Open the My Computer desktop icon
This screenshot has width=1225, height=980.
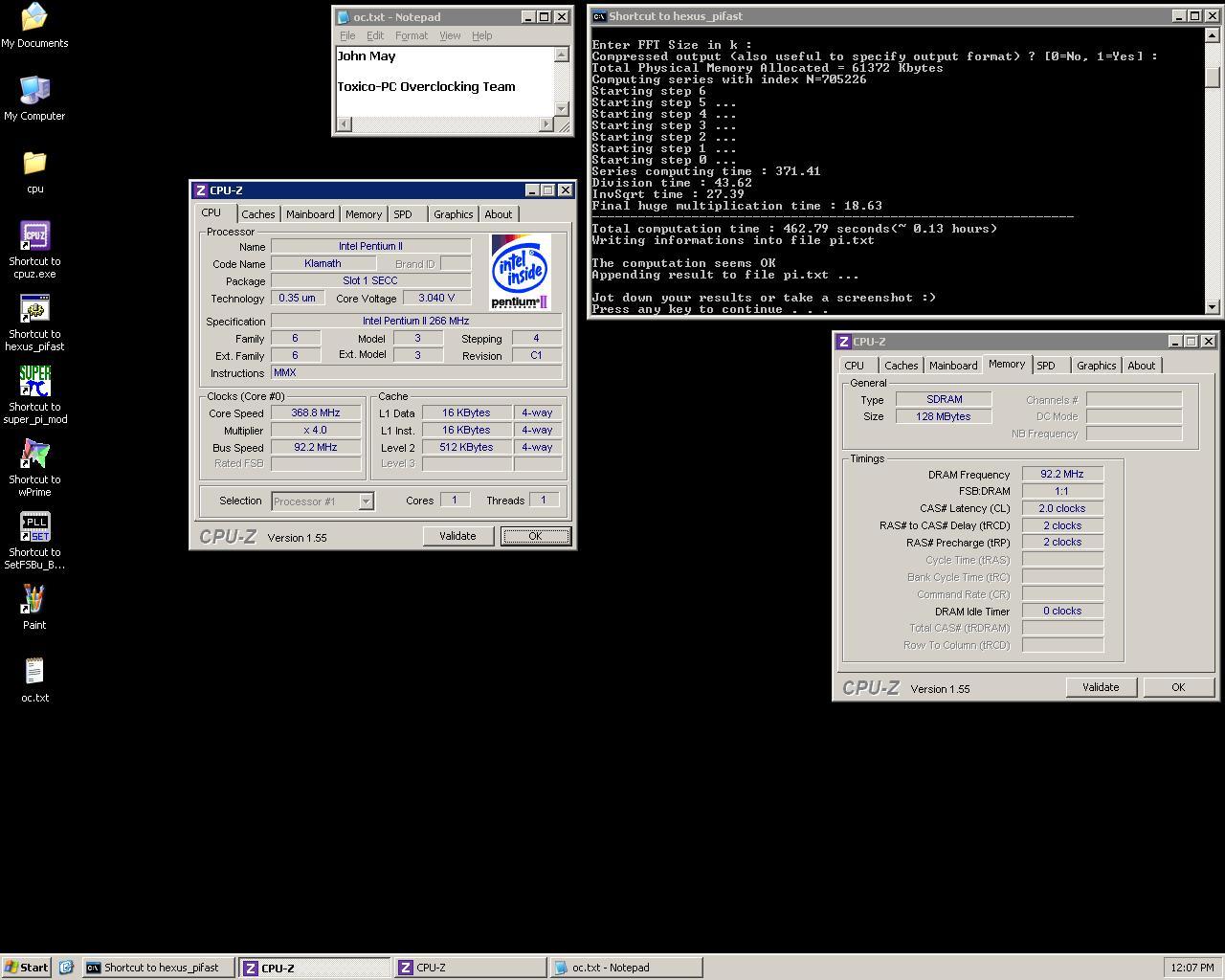[34, 99]
